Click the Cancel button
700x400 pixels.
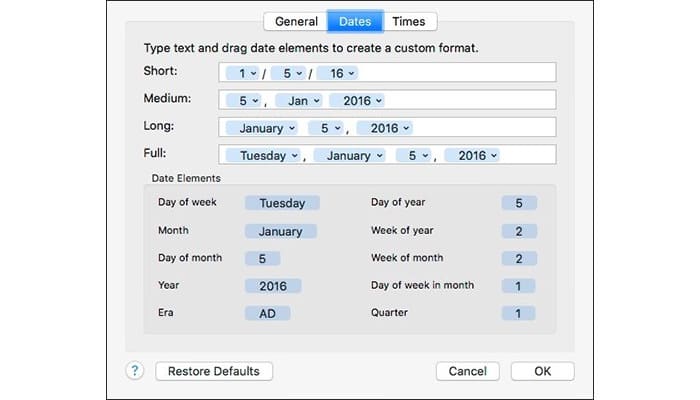pos(467,371)
